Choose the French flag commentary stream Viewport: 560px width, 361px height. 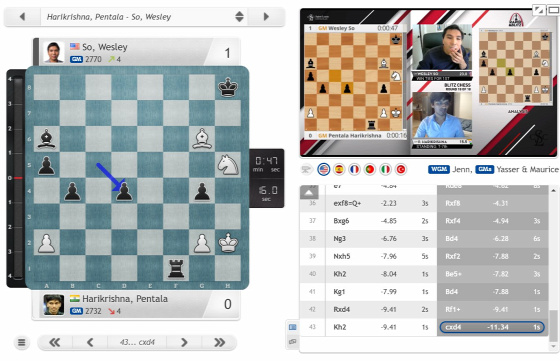(354, 169)
